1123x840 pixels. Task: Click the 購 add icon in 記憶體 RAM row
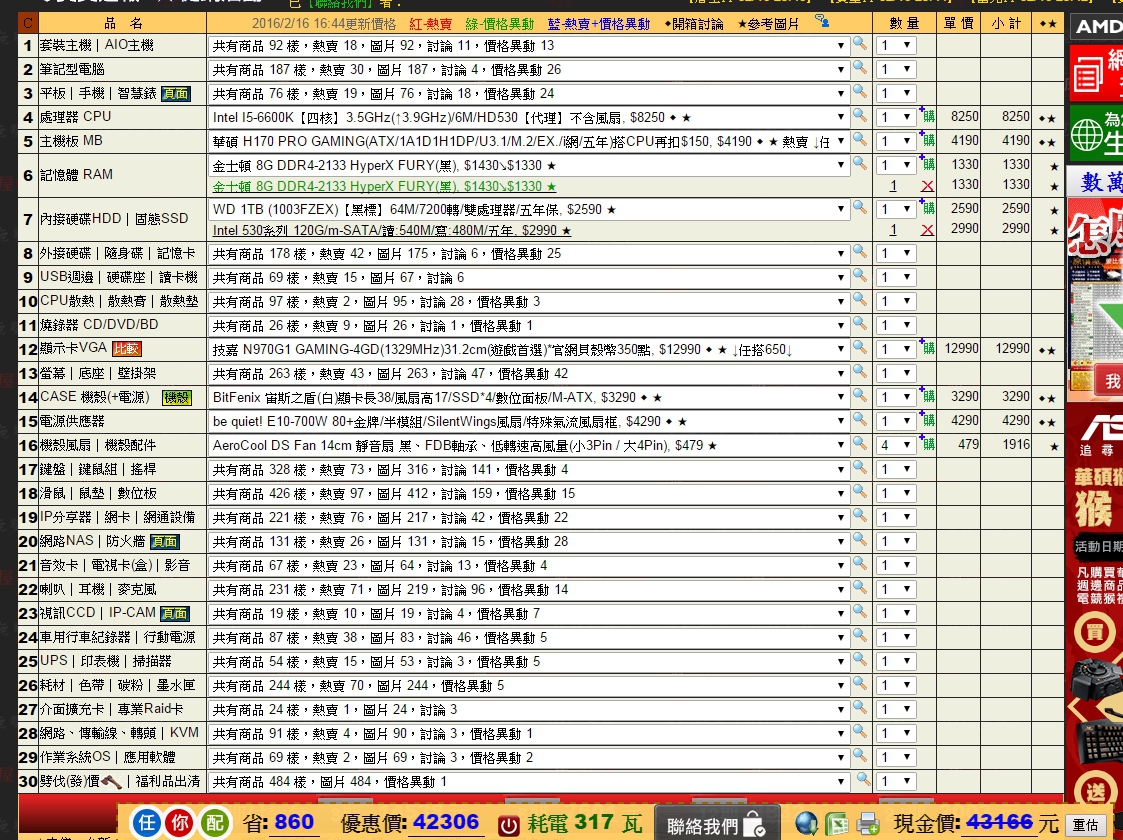[927, 165]
